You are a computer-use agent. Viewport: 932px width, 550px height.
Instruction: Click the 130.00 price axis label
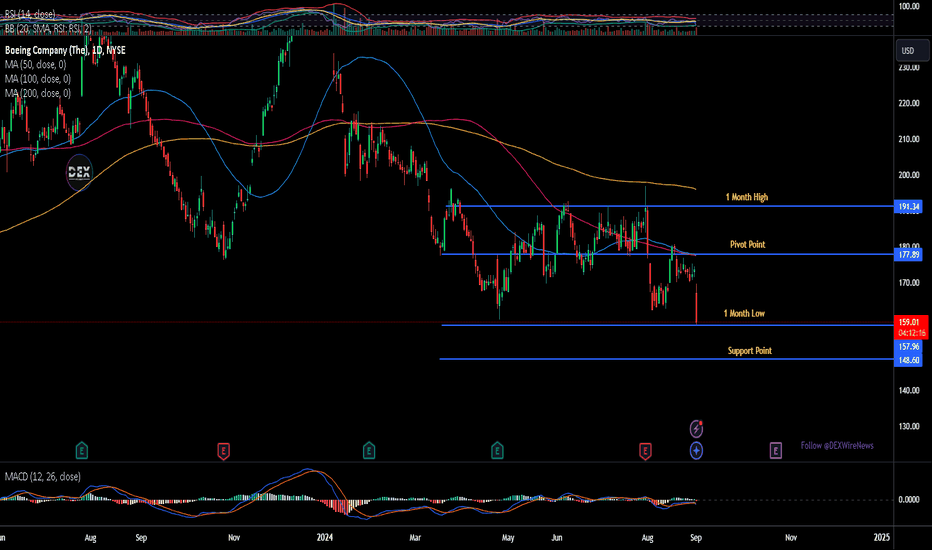click(909, 426)
